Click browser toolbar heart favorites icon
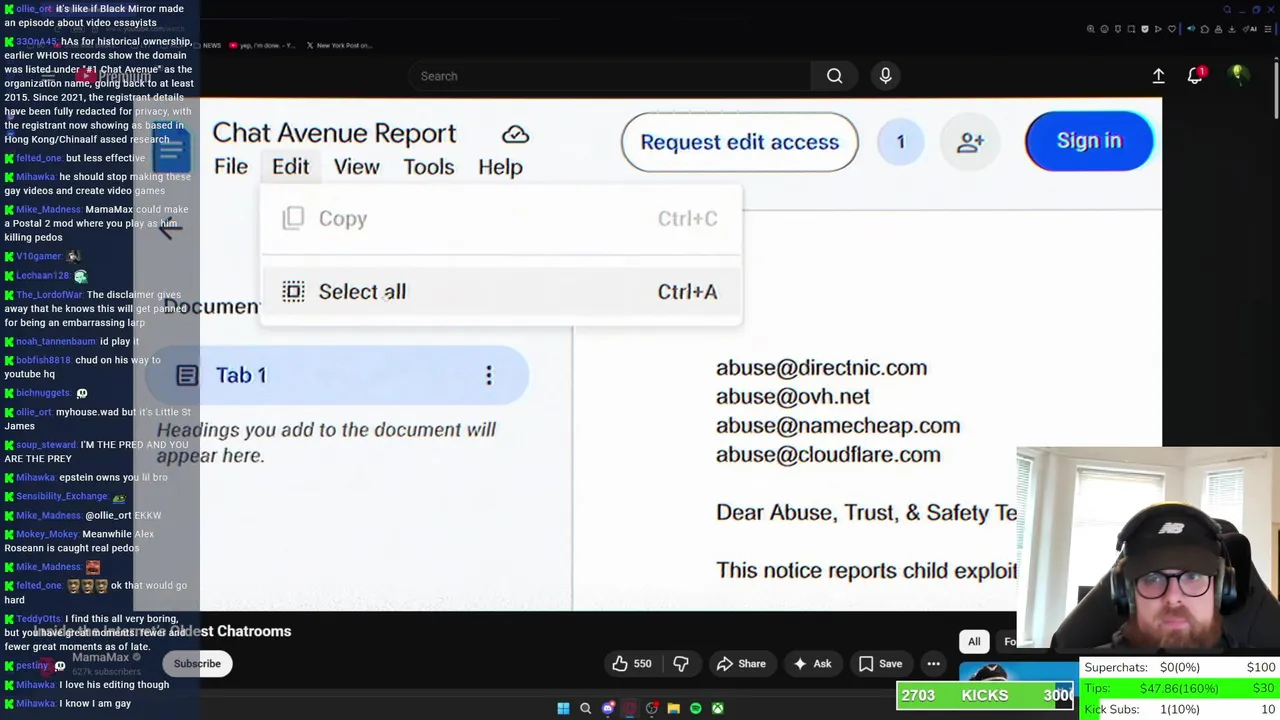 point(1172,29)
